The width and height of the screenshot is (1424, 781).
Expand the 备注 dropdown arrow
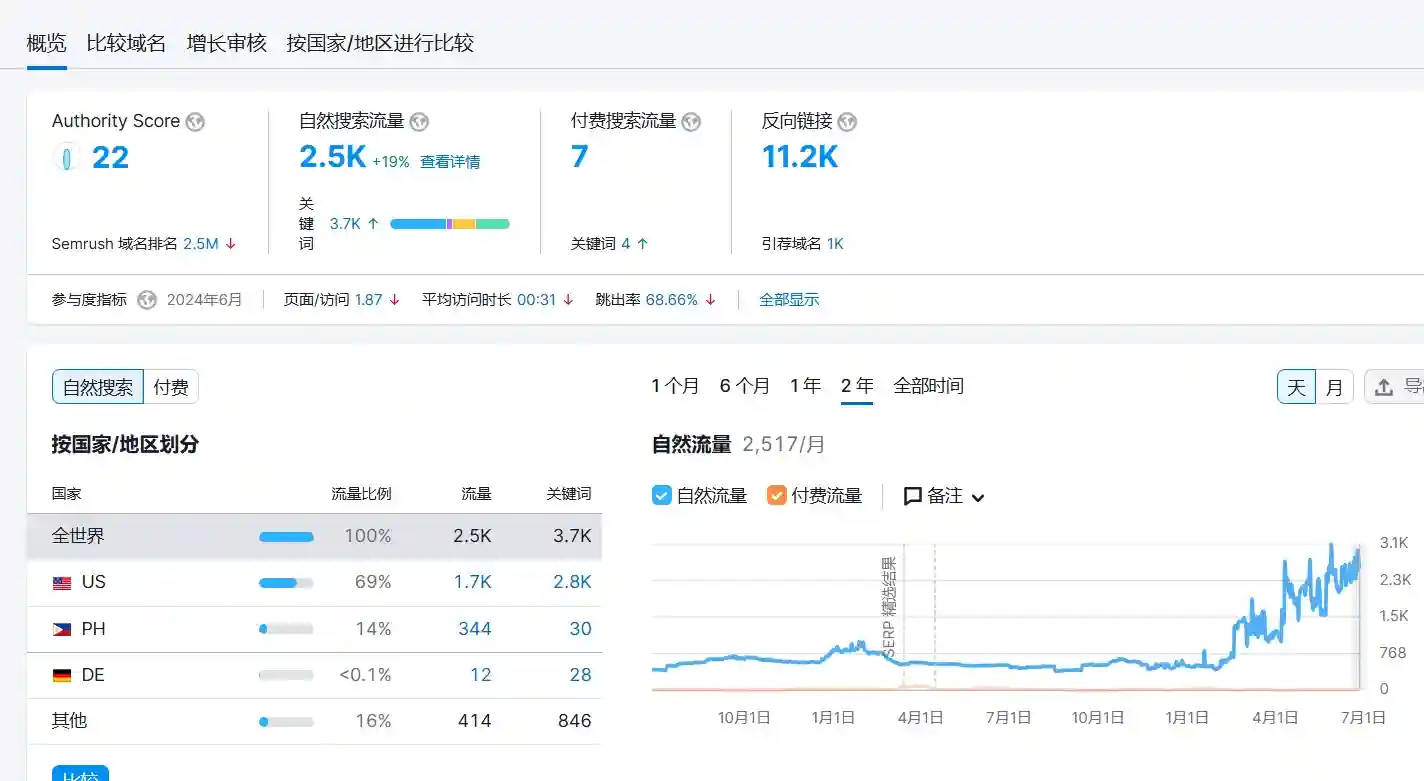(x=978, y=497)
